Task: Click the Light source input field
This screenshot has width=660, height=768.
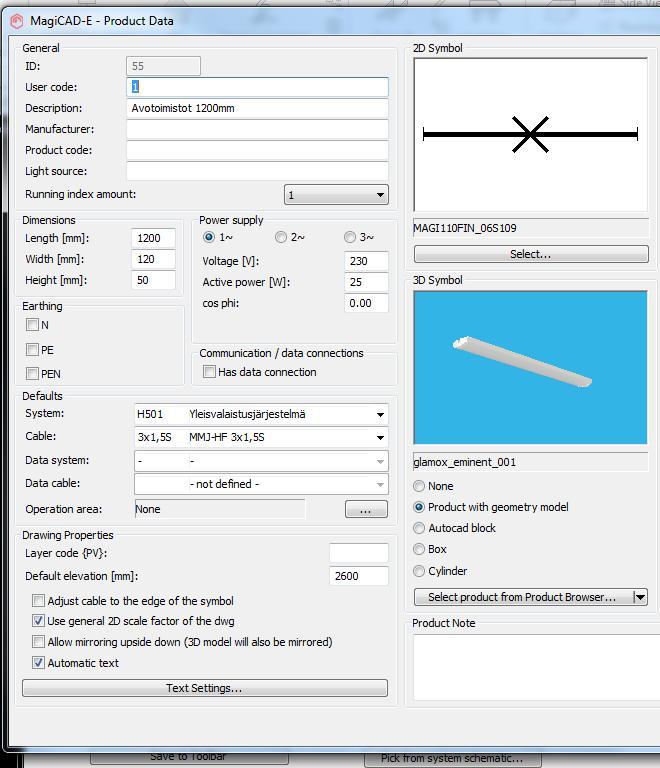Action: click(x=258, y=171)
